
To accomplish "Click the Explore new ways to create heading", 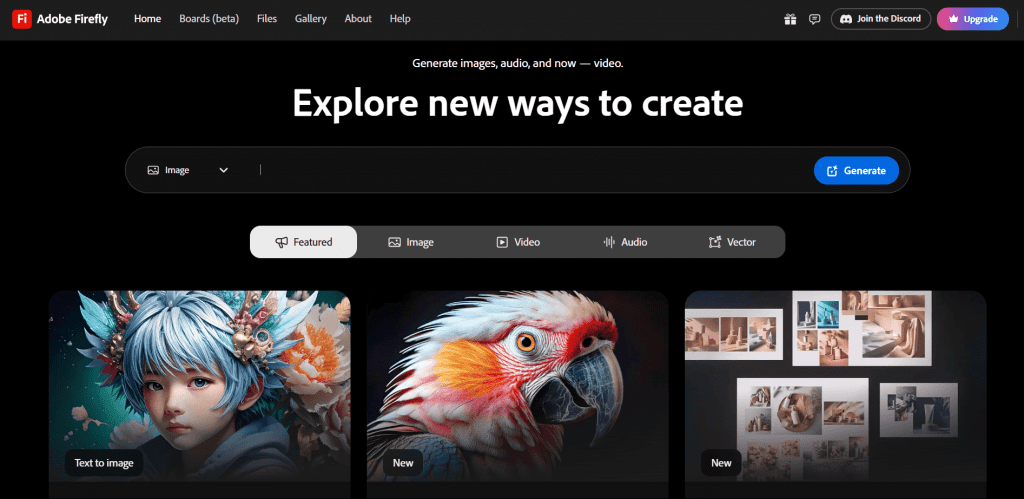I will (518, 103).
